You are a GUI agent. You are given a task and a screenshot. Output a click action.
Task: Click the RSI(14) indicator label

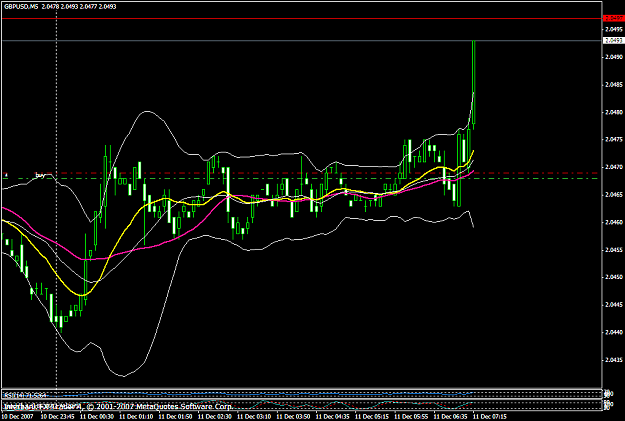24,395
